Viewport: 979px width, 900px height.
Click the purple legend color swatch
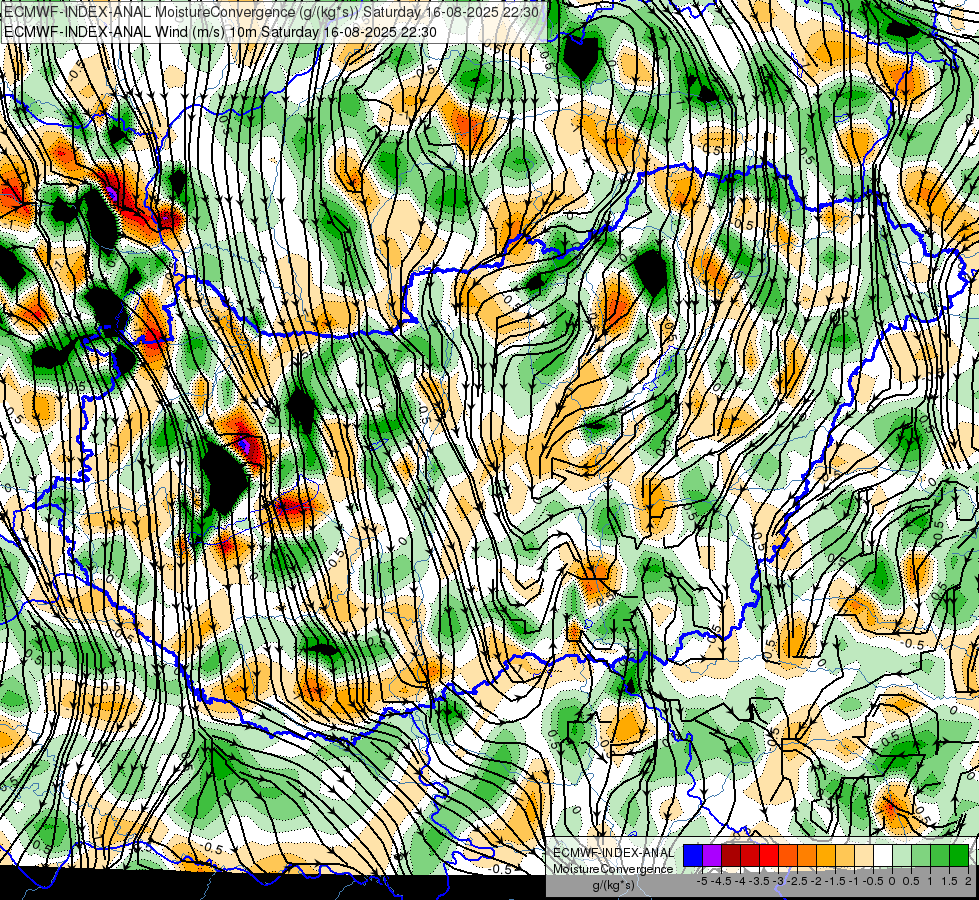712,855
